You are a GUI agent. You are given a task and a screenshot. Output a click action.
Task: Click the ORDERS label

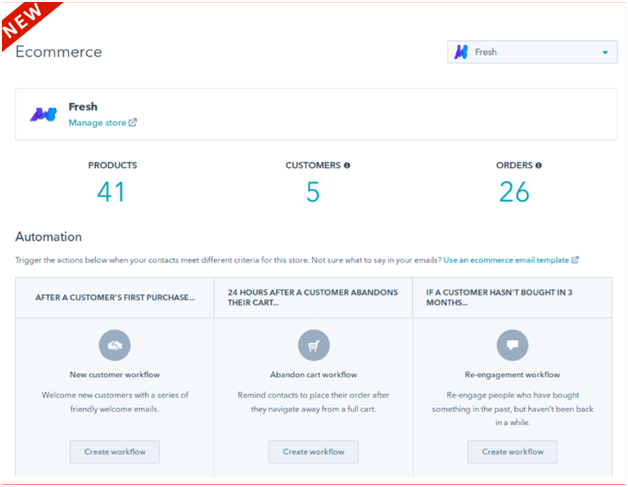(514, 165)
